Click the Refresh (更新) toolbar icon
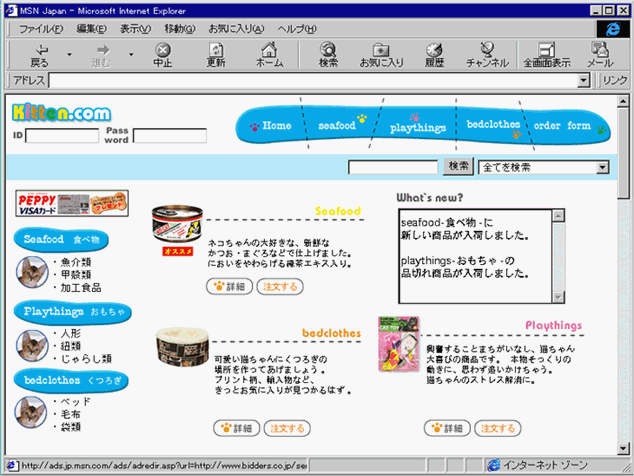Viewport: 634px width, 476px height. [x=216, y=54]
